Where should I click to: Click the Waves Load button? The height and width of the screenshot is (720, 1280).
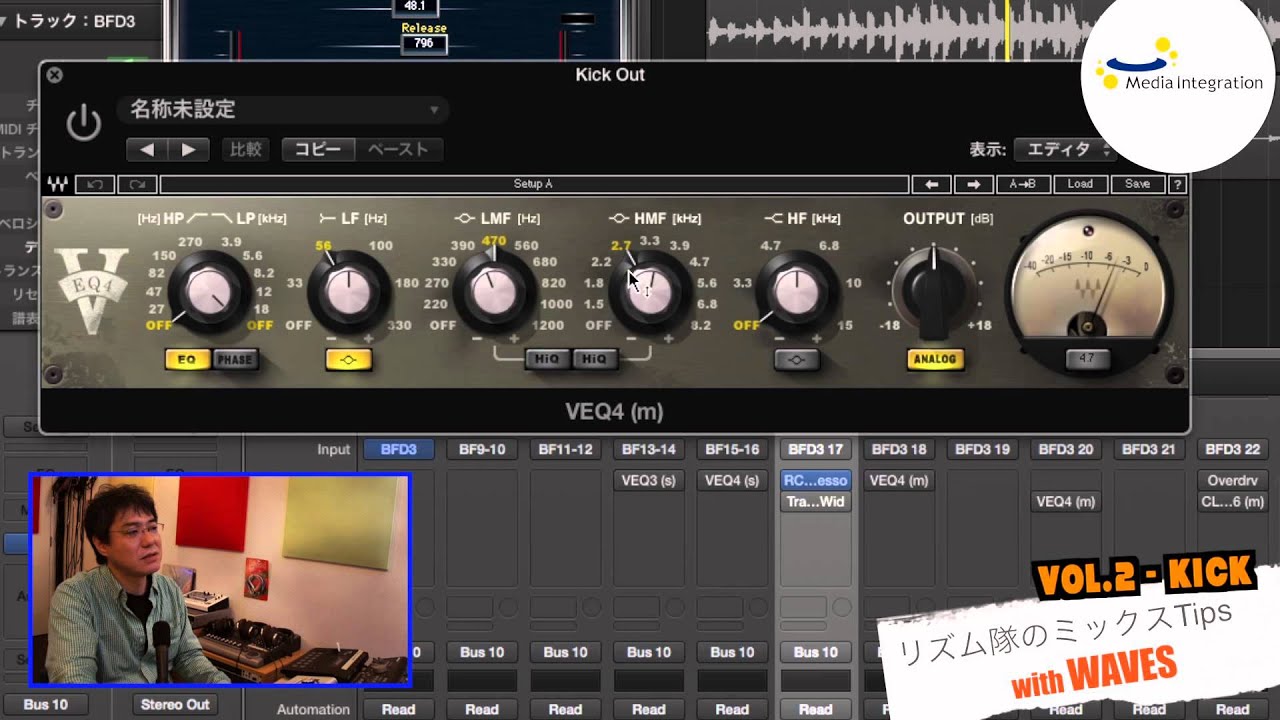(x=1080, y=184)
